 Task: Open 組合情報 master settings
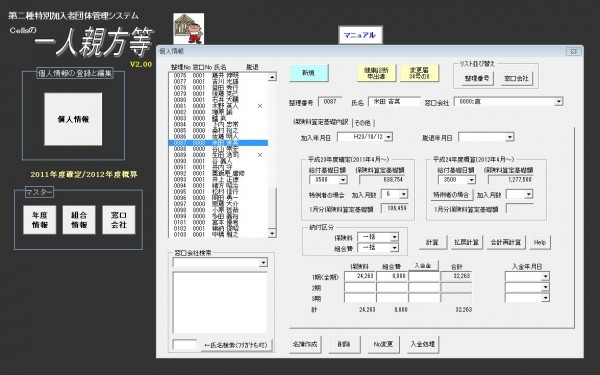click(79, 220)
